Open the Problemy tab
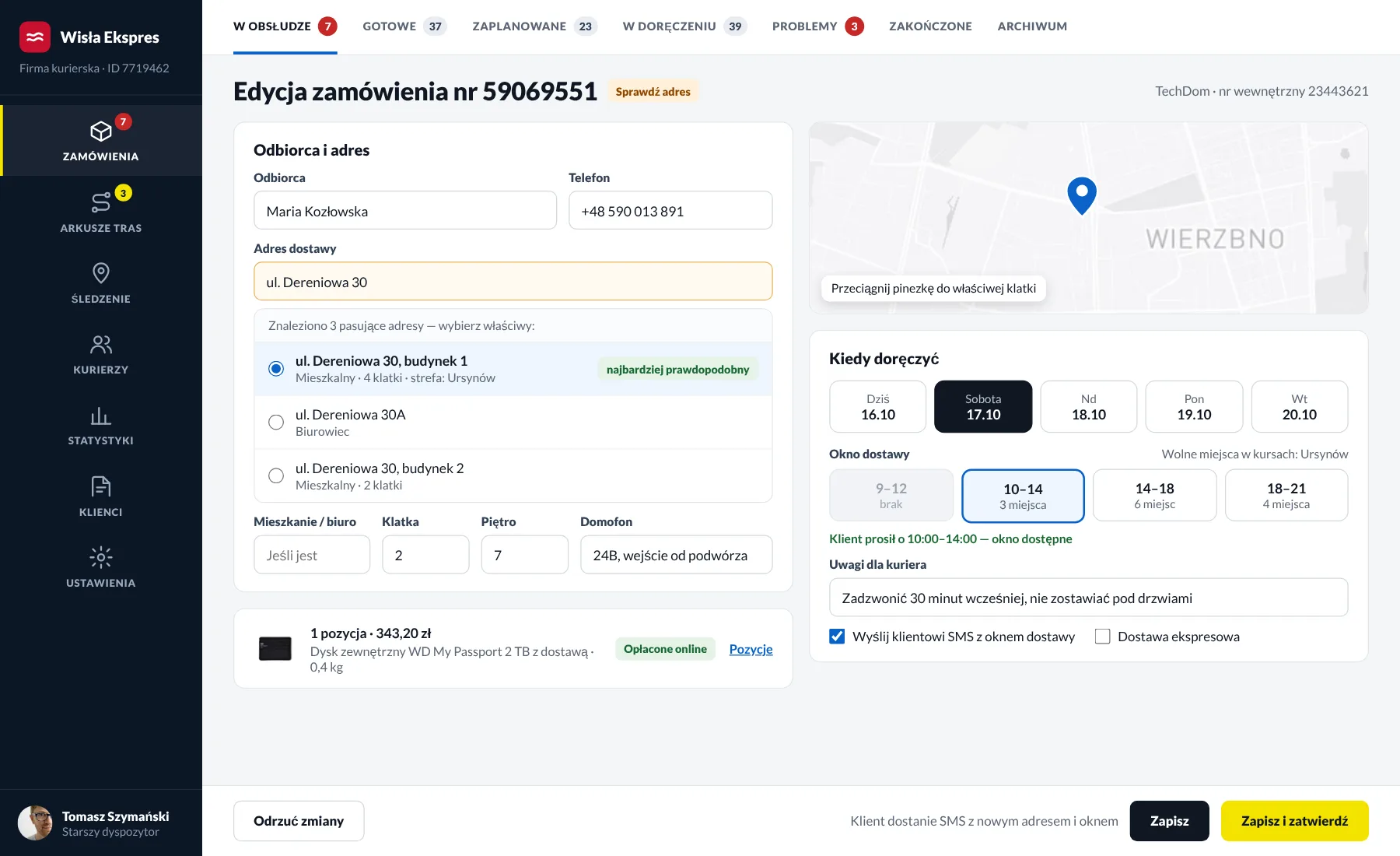This screenshot has width=1400, height=856. click(x=818, y=26)
